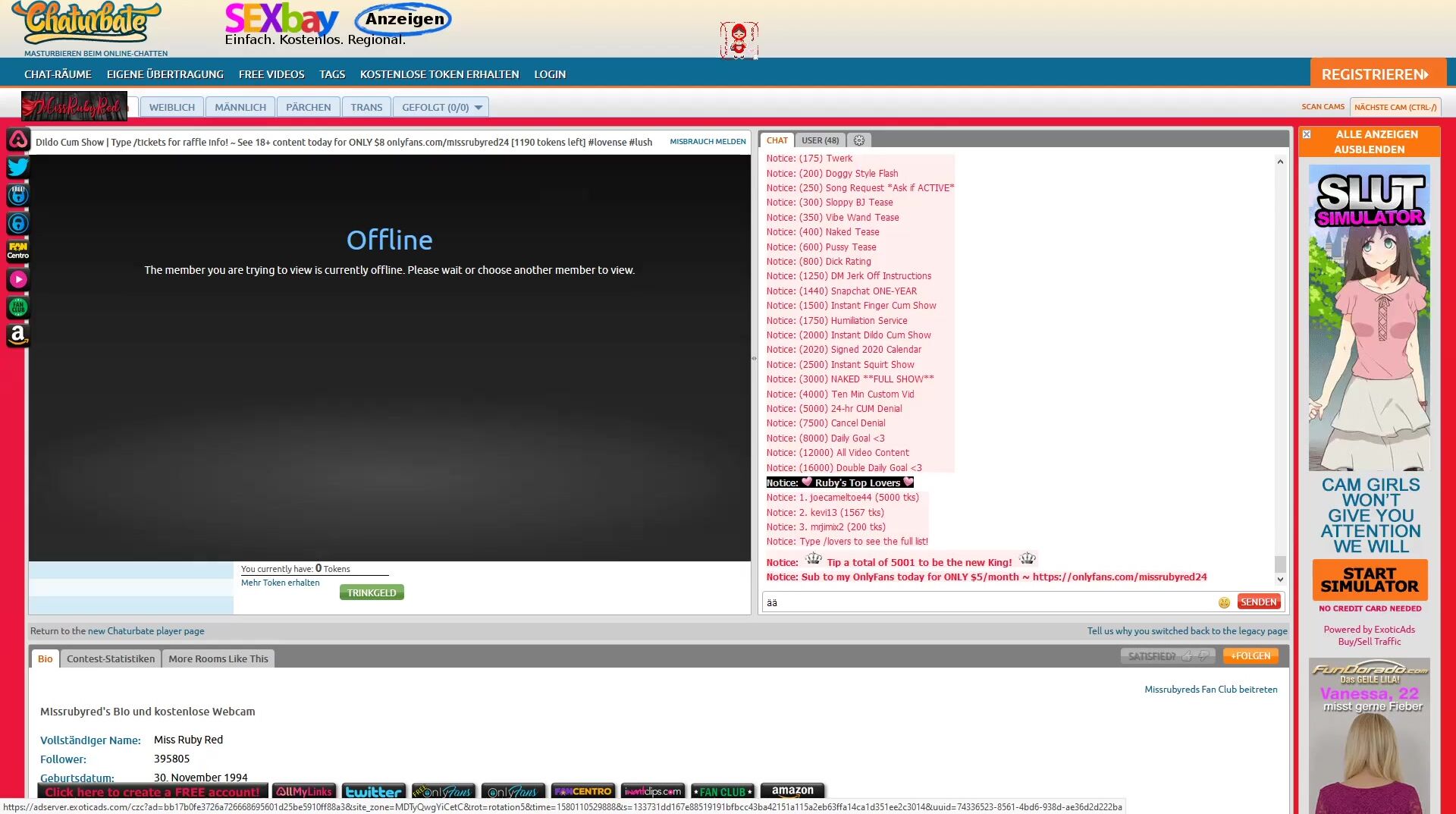Click the small red-hooded avatar in header
Image resolution: width=1456 pixels, height=814 pixels.
point(739,40)
